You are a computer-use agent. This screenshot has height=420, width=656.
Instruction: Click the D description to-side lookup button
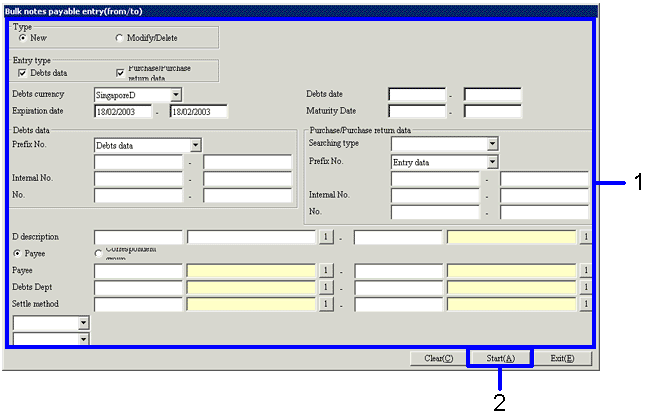pos(586,237)
